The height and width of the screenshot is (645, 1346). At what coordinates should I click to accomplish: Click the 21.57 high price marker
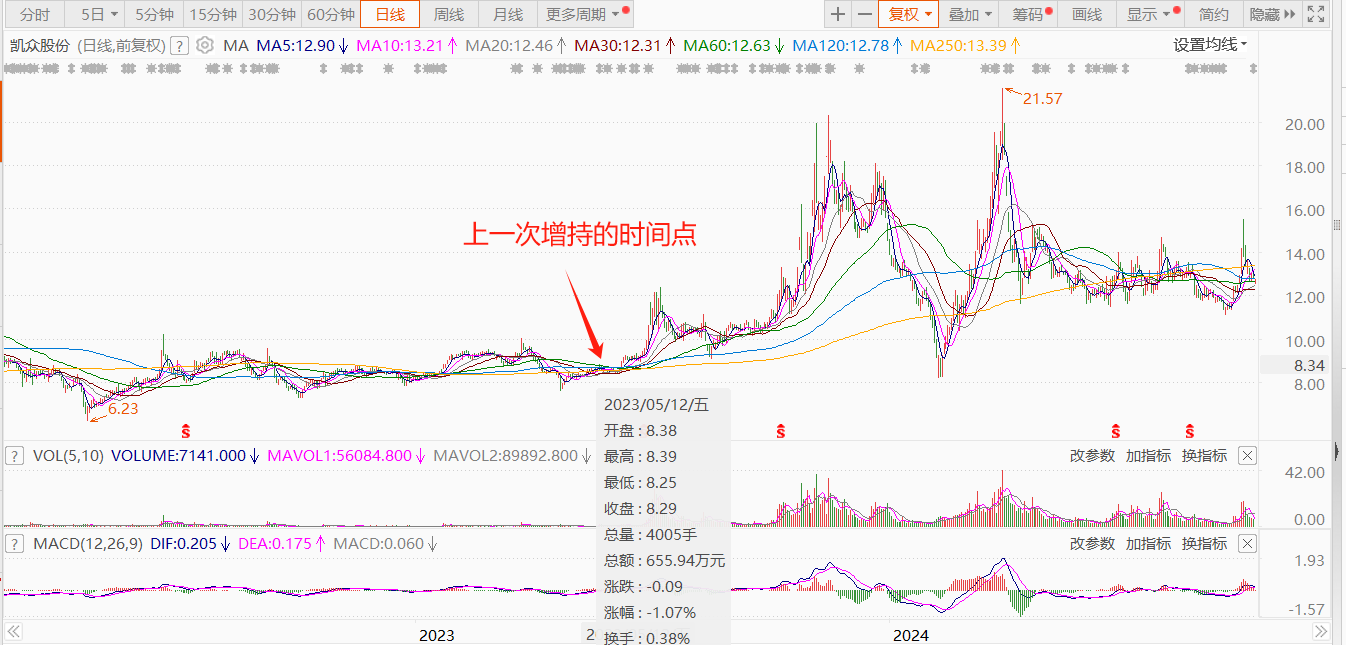pos(1041,98)
